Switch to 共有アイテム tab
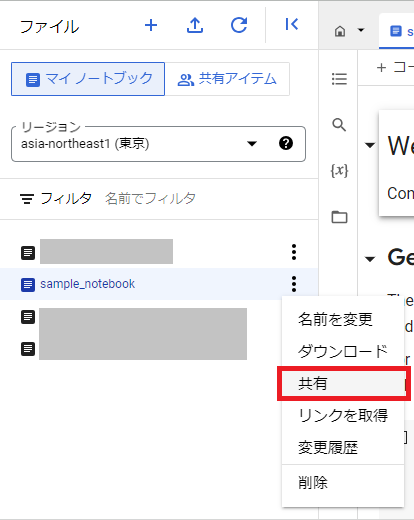This screenshot has height=520, width=414. [227, 79]
